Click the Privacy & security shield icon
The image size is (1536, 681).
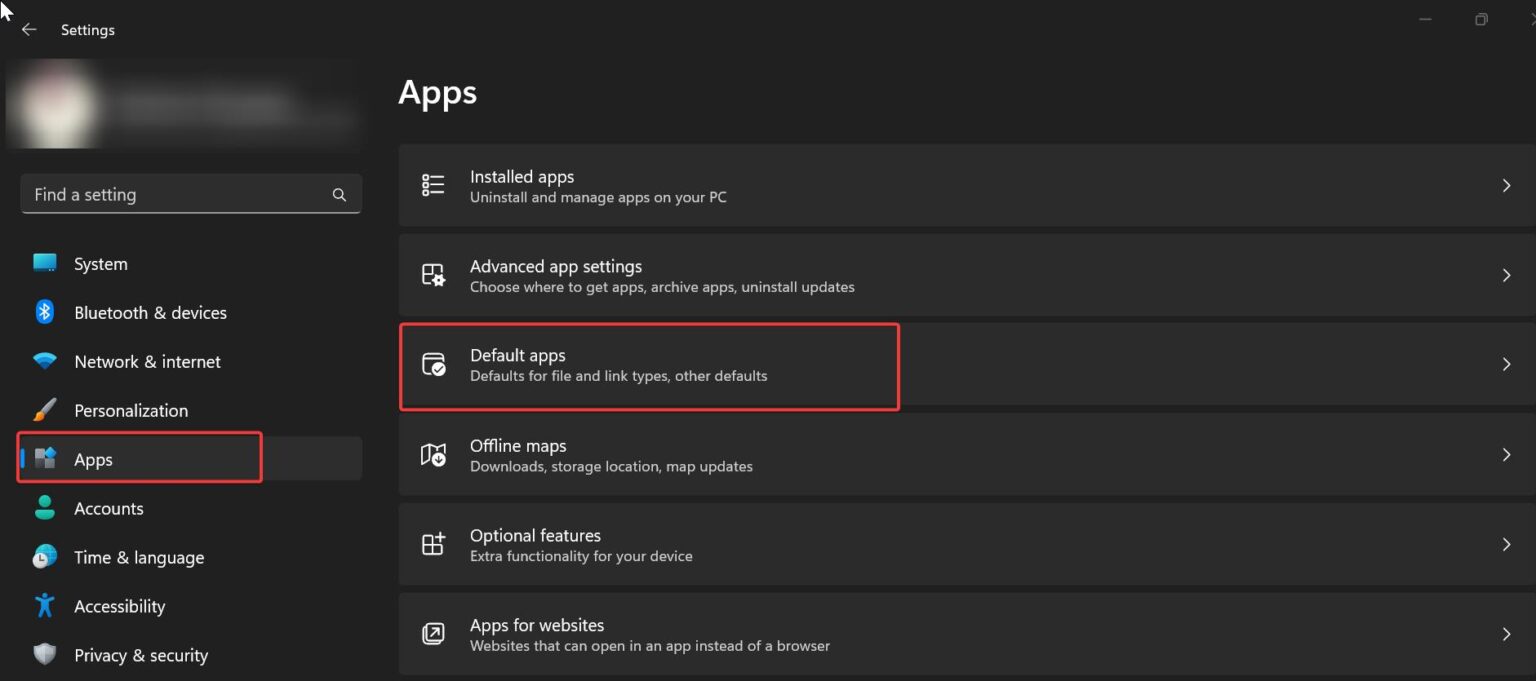pyautogui.click(x=45, y=655)
